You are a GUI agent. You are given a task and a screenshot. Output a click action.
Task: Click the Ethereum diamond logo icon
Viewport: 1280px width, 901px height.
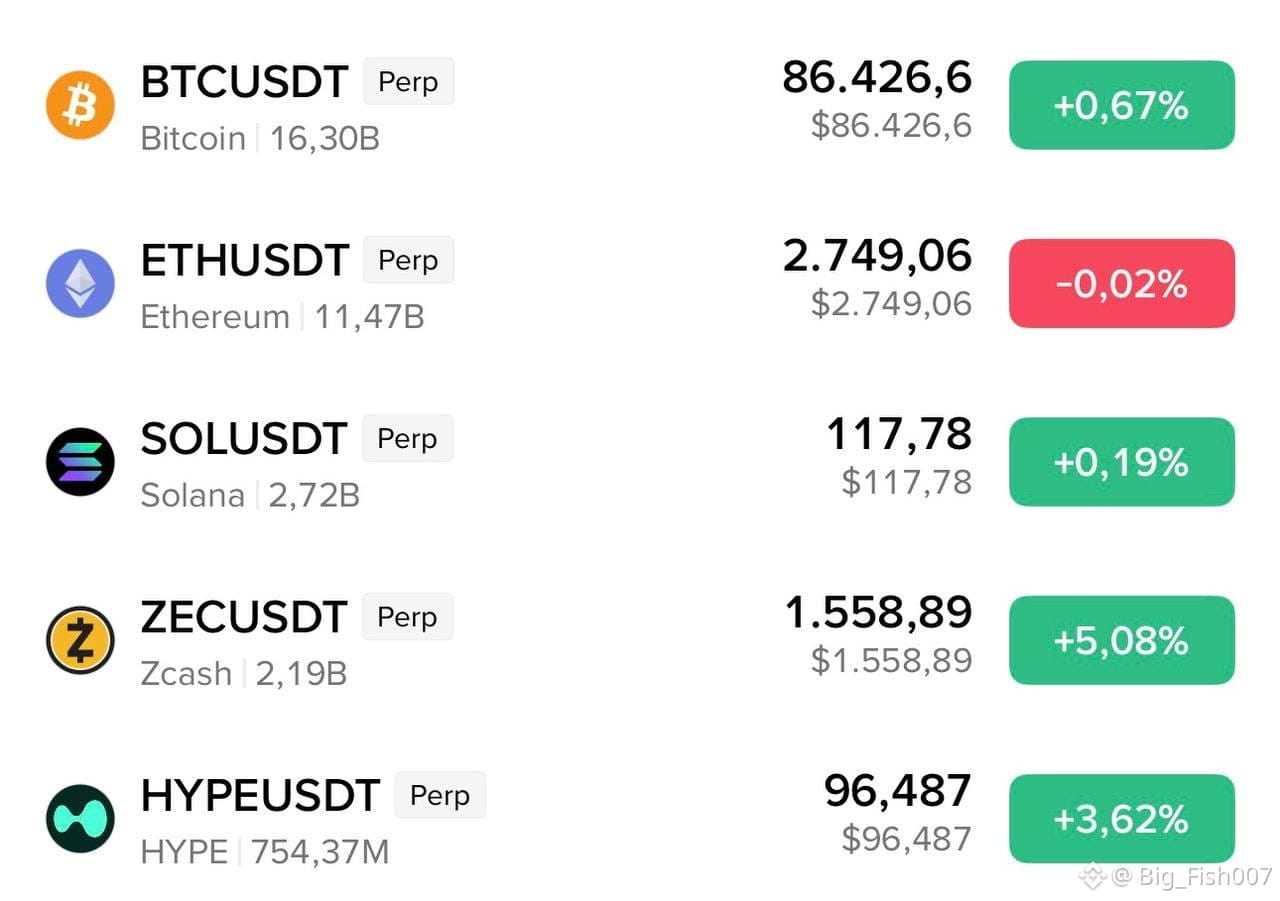(x=80, y=283)
